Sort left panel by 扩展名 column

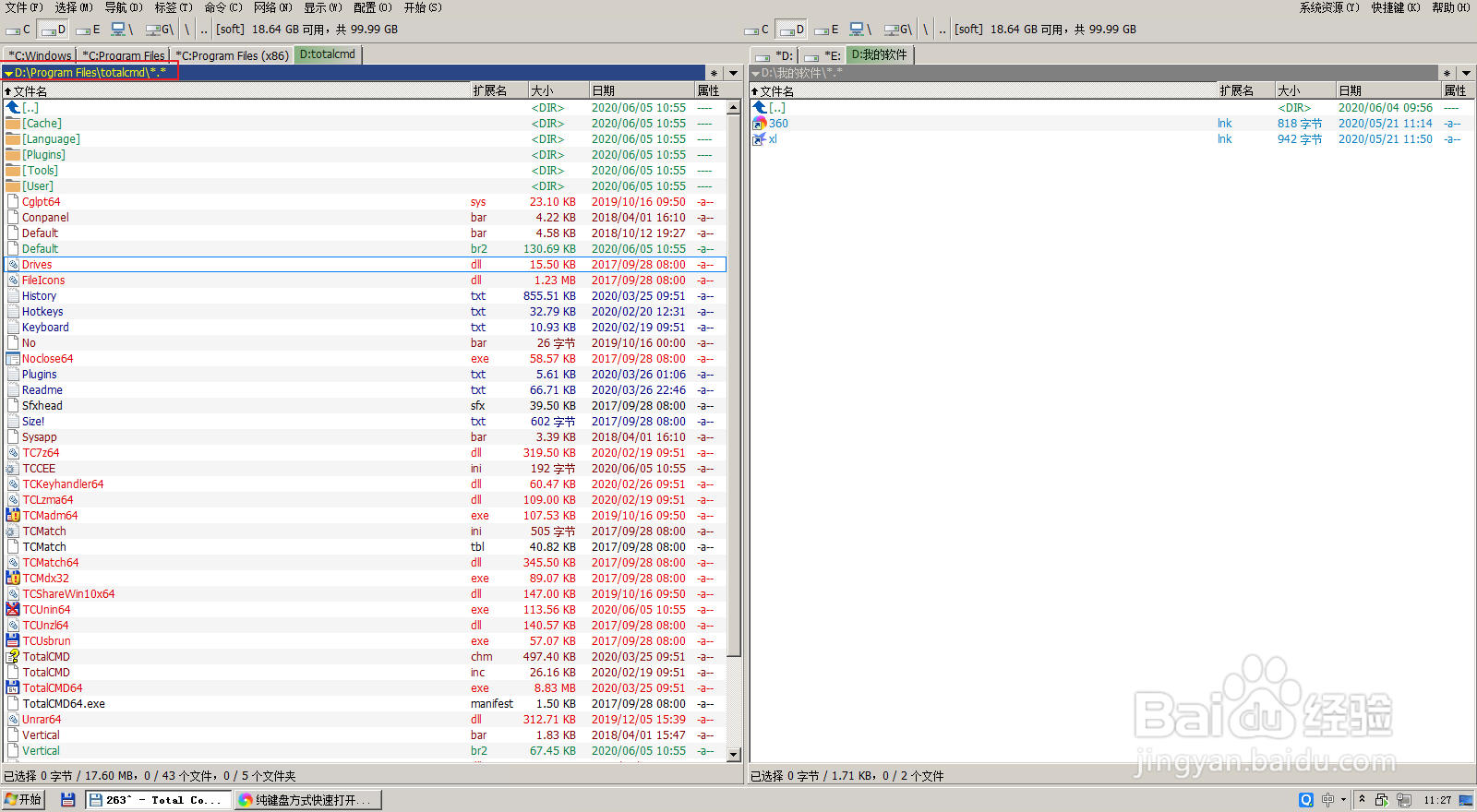click(499, 90)
